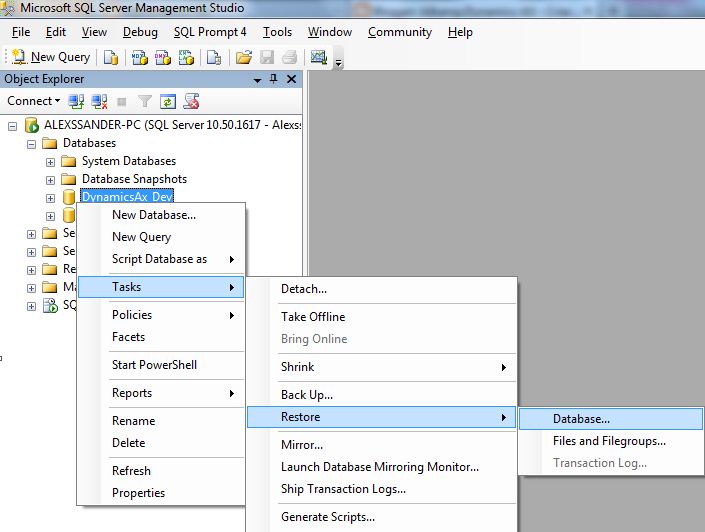
Task: Open an Analysis Services MDX Query
Action: 139,58
